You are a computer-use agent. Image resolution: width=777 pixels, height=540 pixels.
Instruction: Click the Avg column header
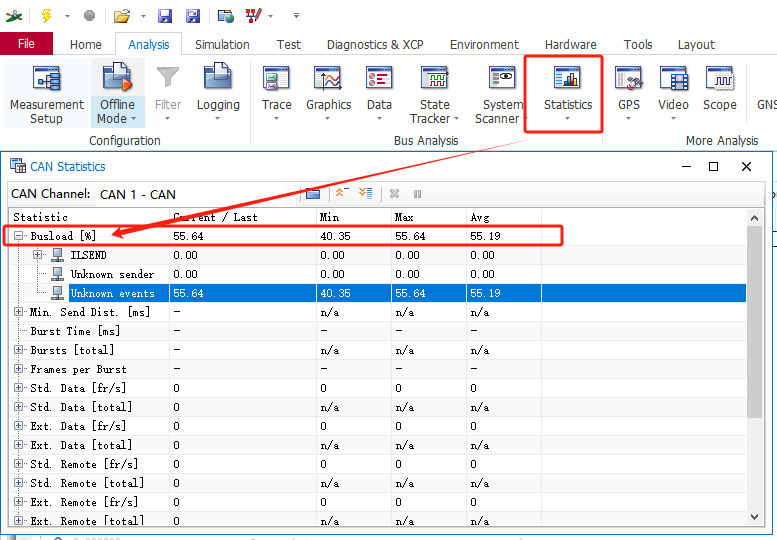pyautogui.click(x=503, y=217)
